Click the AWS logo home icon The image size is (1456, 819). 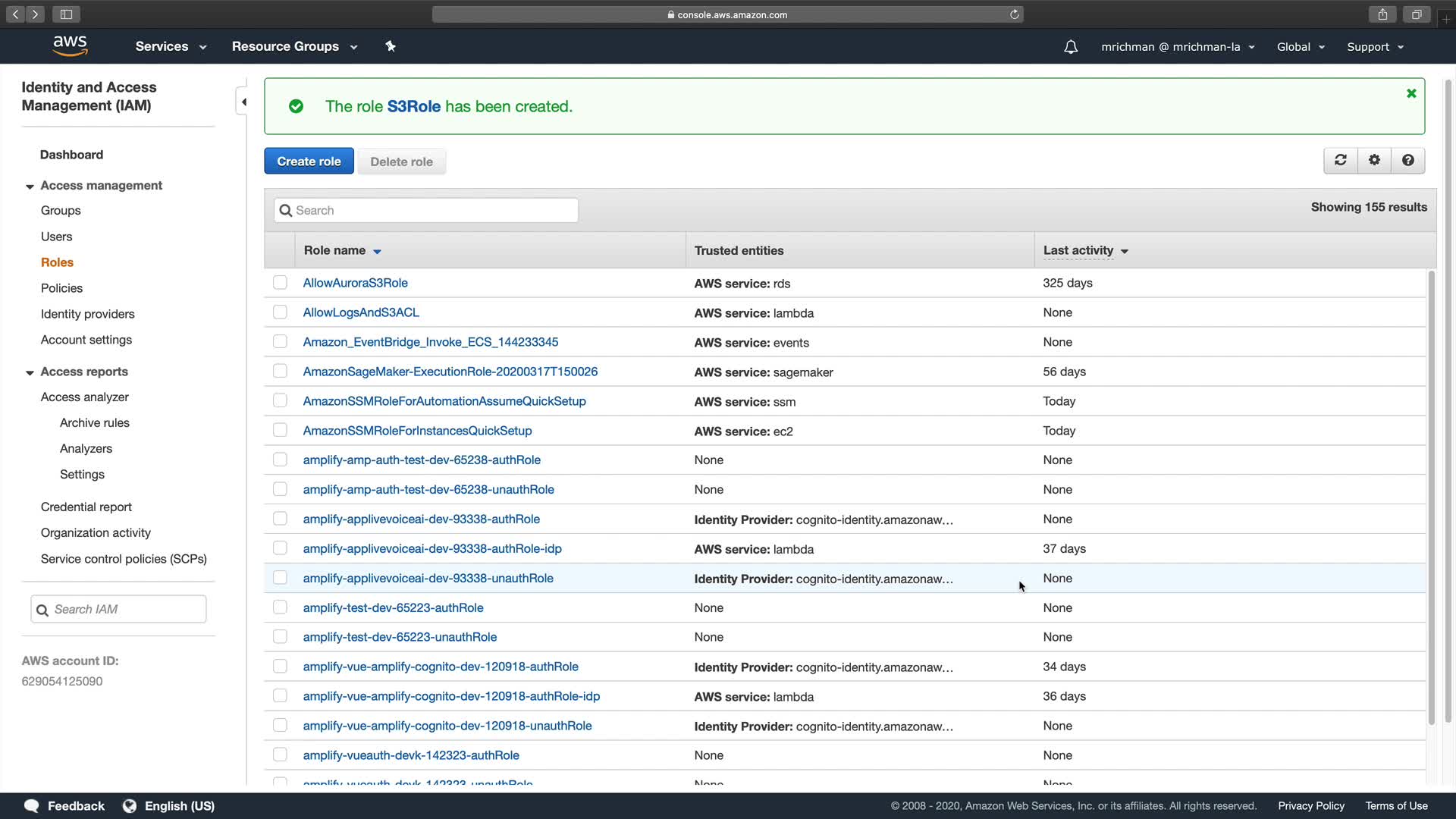coord(71,45)
